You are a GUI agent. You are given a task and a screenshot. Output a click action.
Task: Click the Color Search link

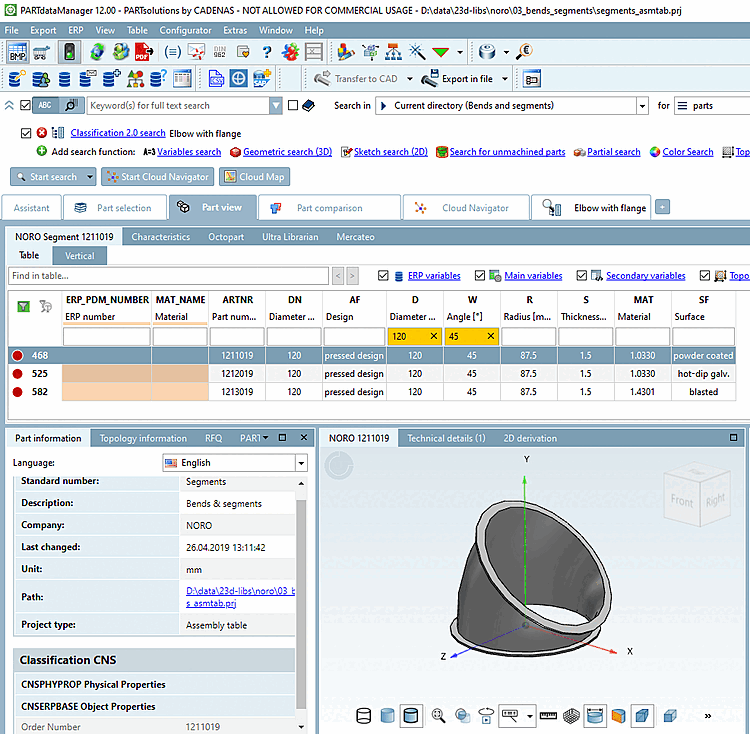click(x=687, y=152)
